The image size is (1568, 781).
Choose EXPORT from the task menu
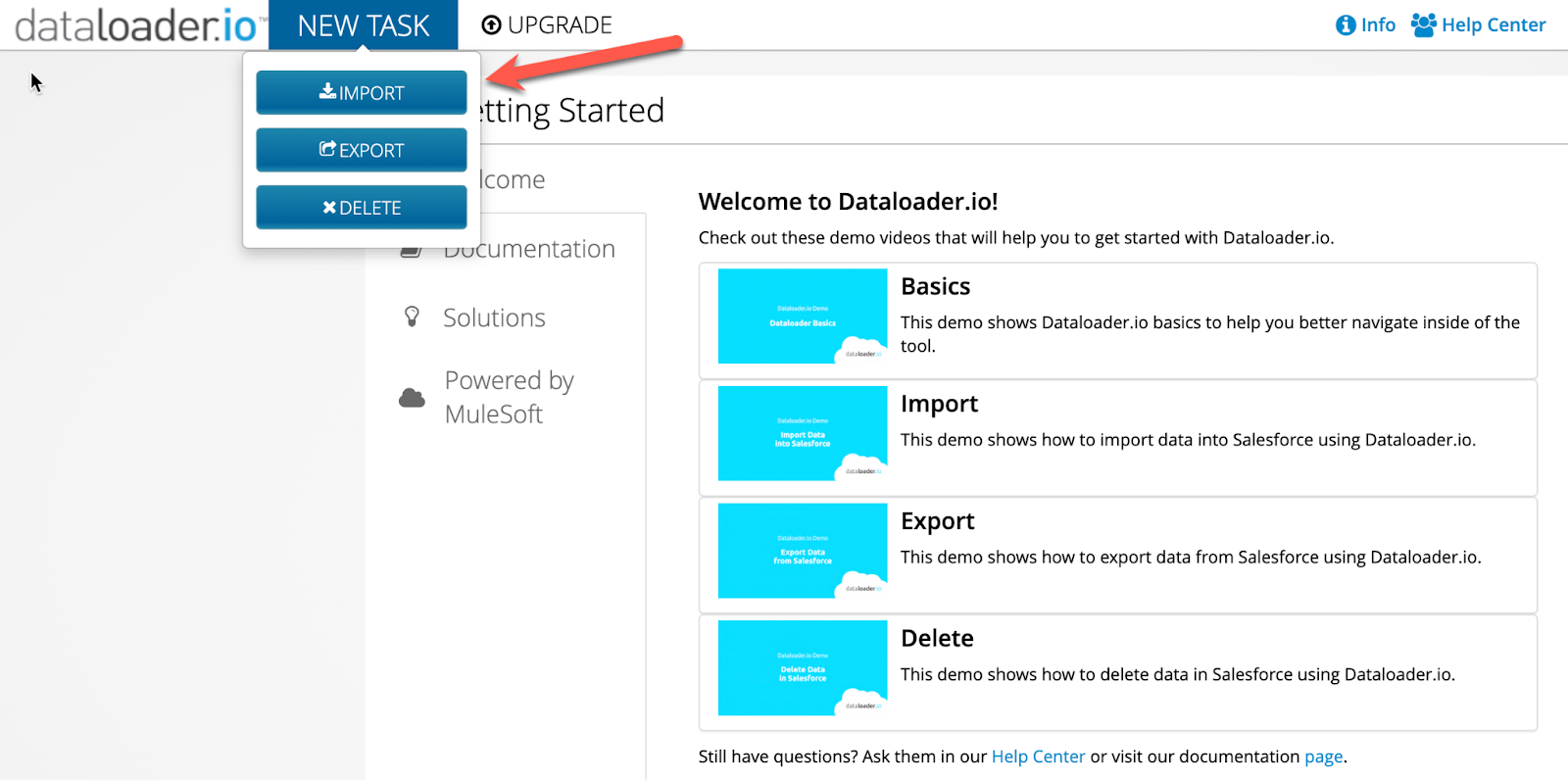pos(361,150)
